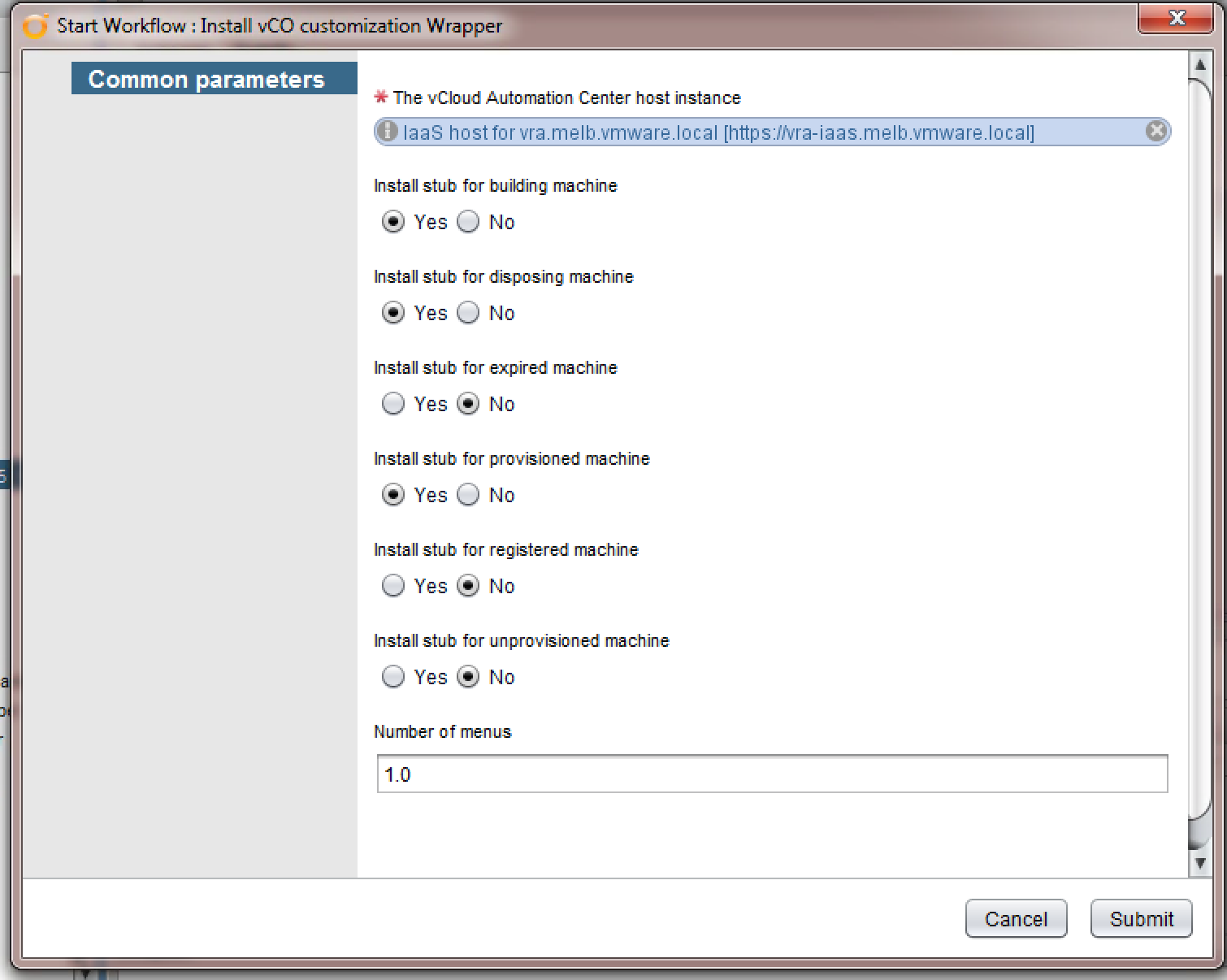This screenshot has width=1227, height=980.
Task: Keep No selected for expired machine stub
Action: (x=468, y=403)
